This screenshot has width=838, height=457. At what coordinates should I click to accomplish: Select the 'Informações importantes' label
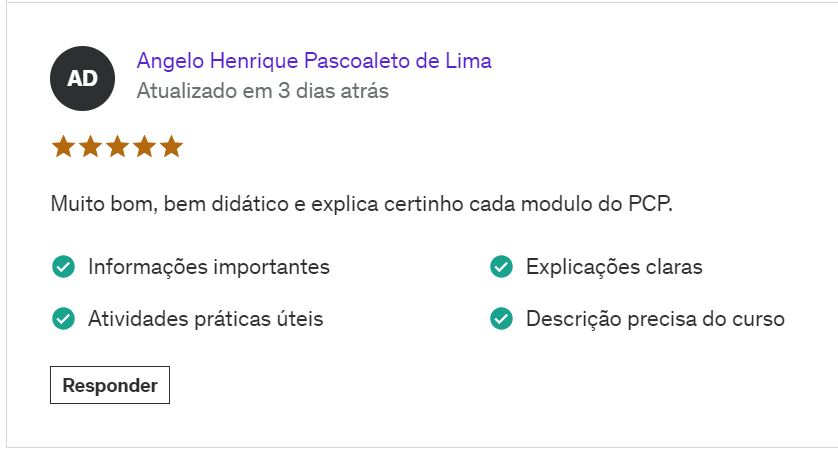[x=209, y=267]
